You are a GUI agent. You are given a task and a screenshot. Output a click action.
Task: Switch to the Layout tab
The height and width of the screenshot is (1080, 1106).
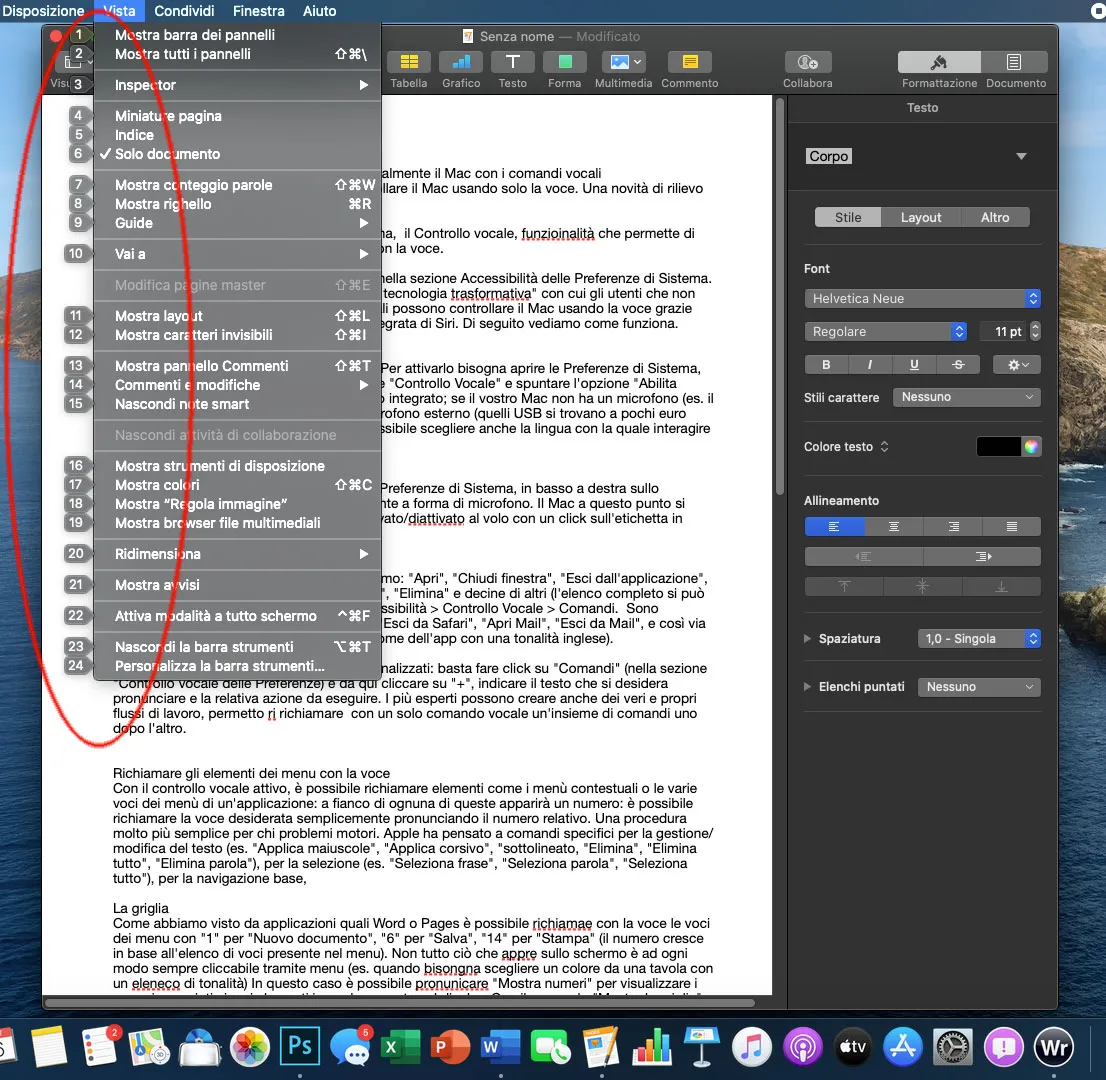point(921,217)
